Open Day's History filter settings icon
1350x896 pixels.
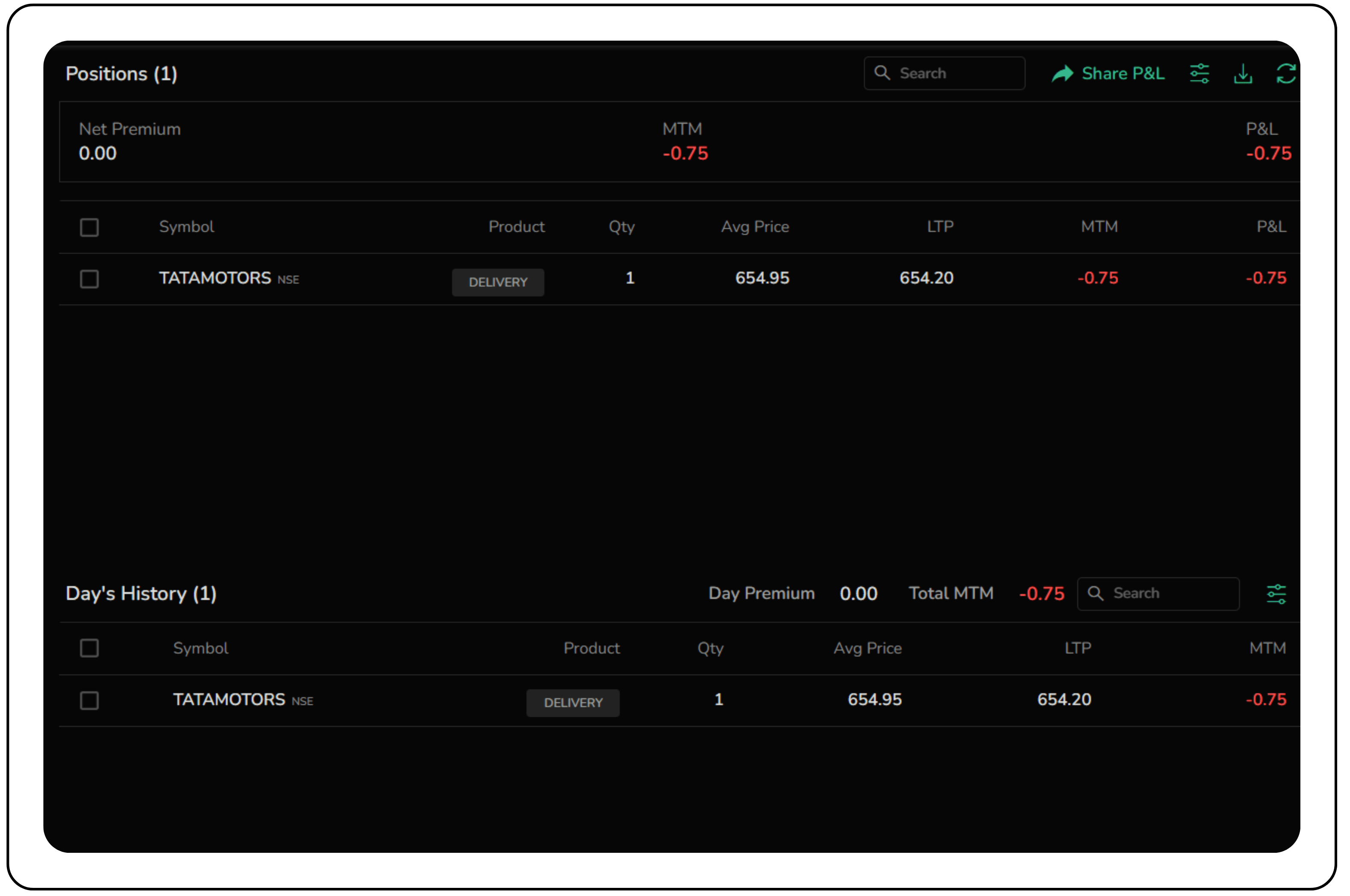(x=1276, y=594)
